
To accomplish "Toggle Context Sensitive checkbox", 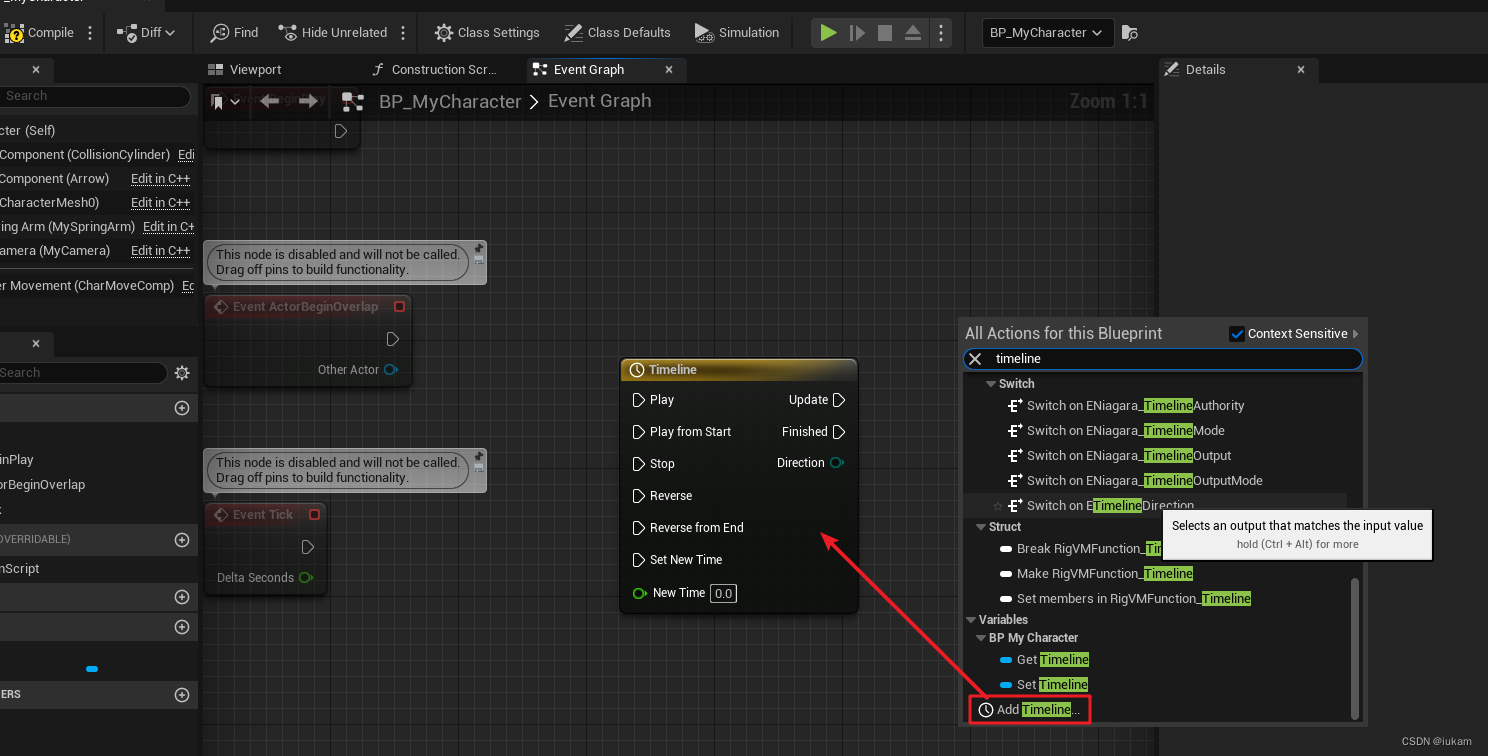I will tap(1237, 334).
